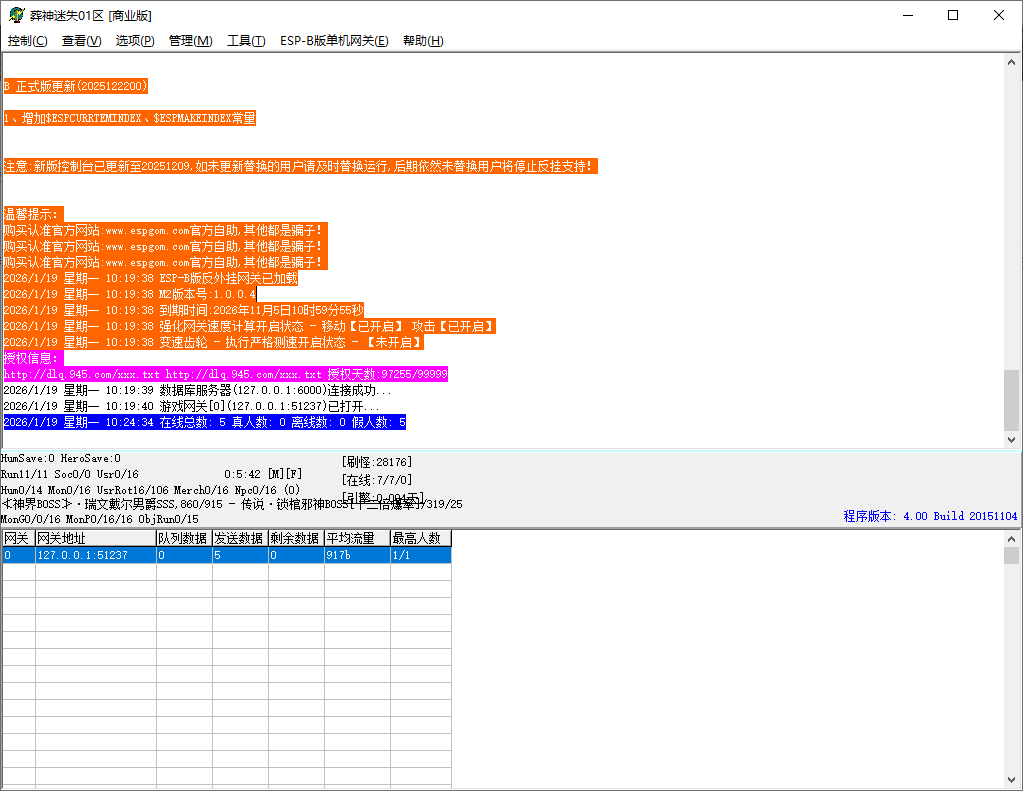
Task: Click the 平均流量 column header
Action: tap(356, 538)
